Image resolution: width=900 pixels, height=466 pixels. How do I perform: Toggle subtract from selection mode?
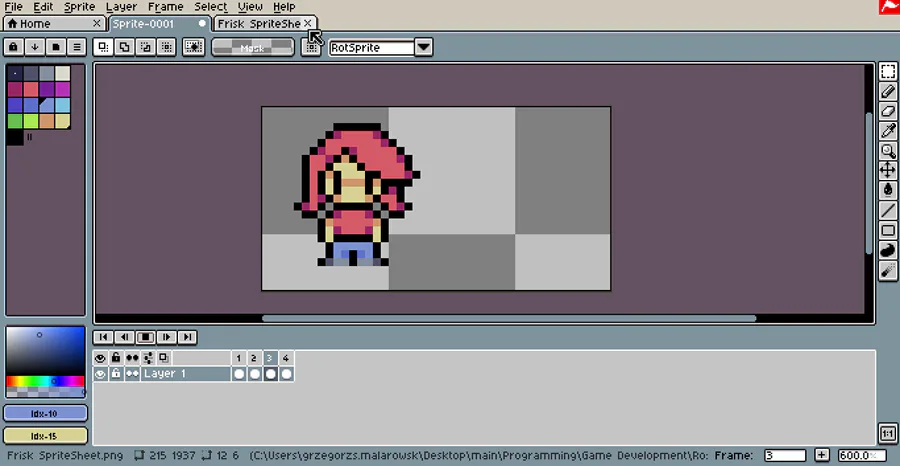(x=146, y=47)
